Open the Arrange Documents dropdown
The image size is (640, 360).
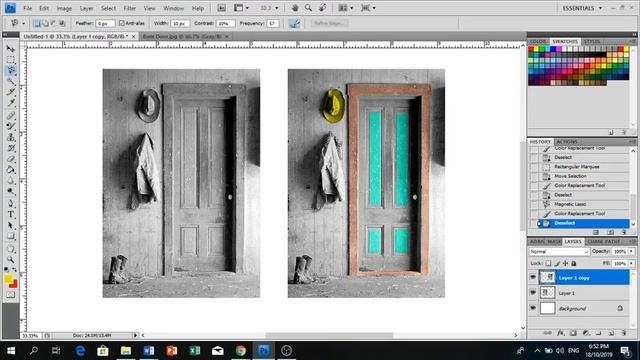point(346,8)
